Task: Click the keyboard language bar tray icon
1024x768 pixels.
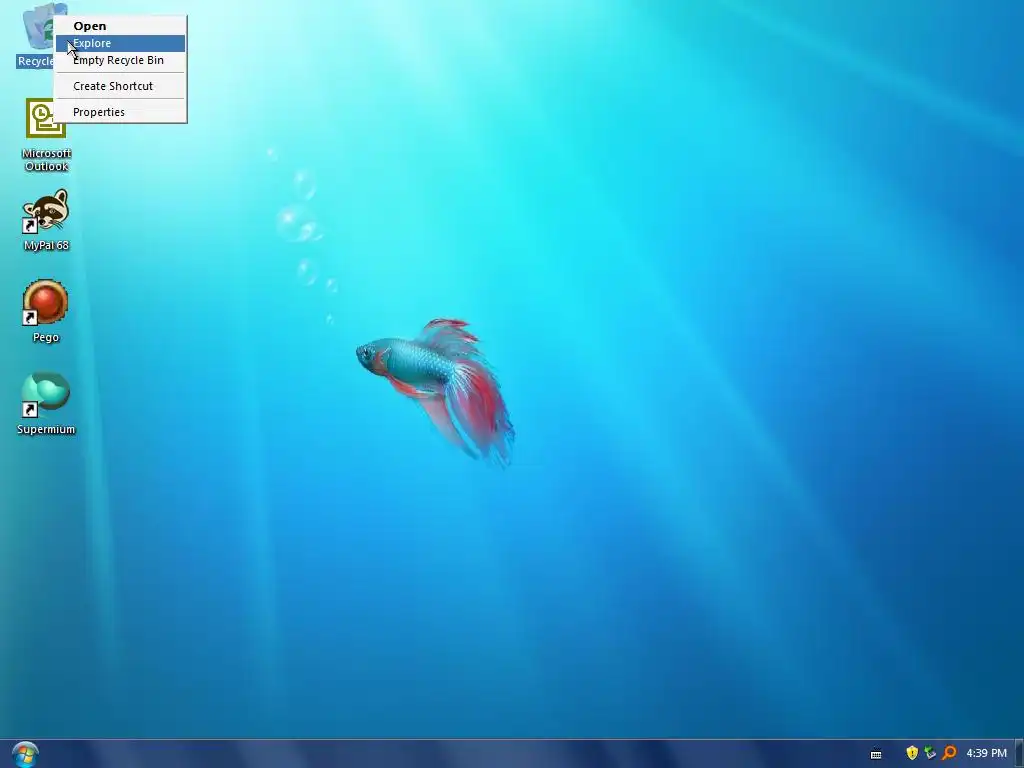Action: click(876, 754)
